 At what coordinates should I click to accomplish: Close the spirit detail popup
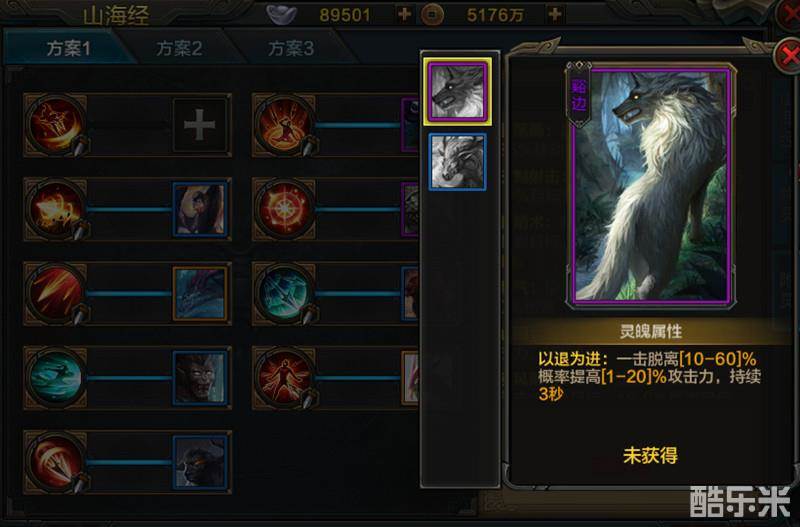pyautogui.click(x=787, y=54)
